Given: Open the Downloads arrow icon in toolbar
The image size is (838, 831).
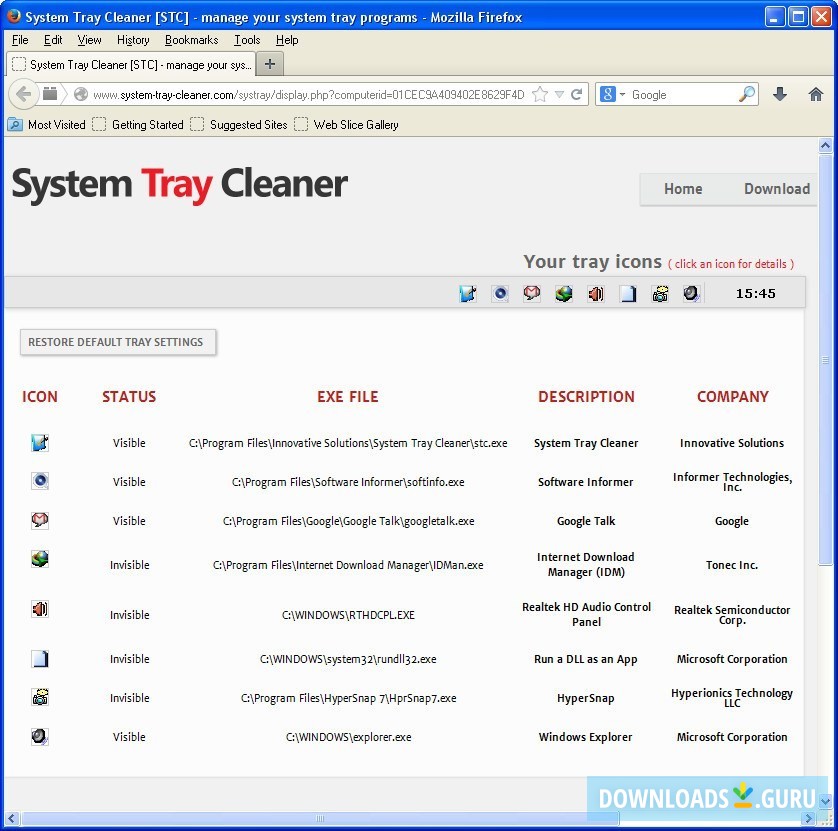Looking at the screenshot, I should click(780, 95).
